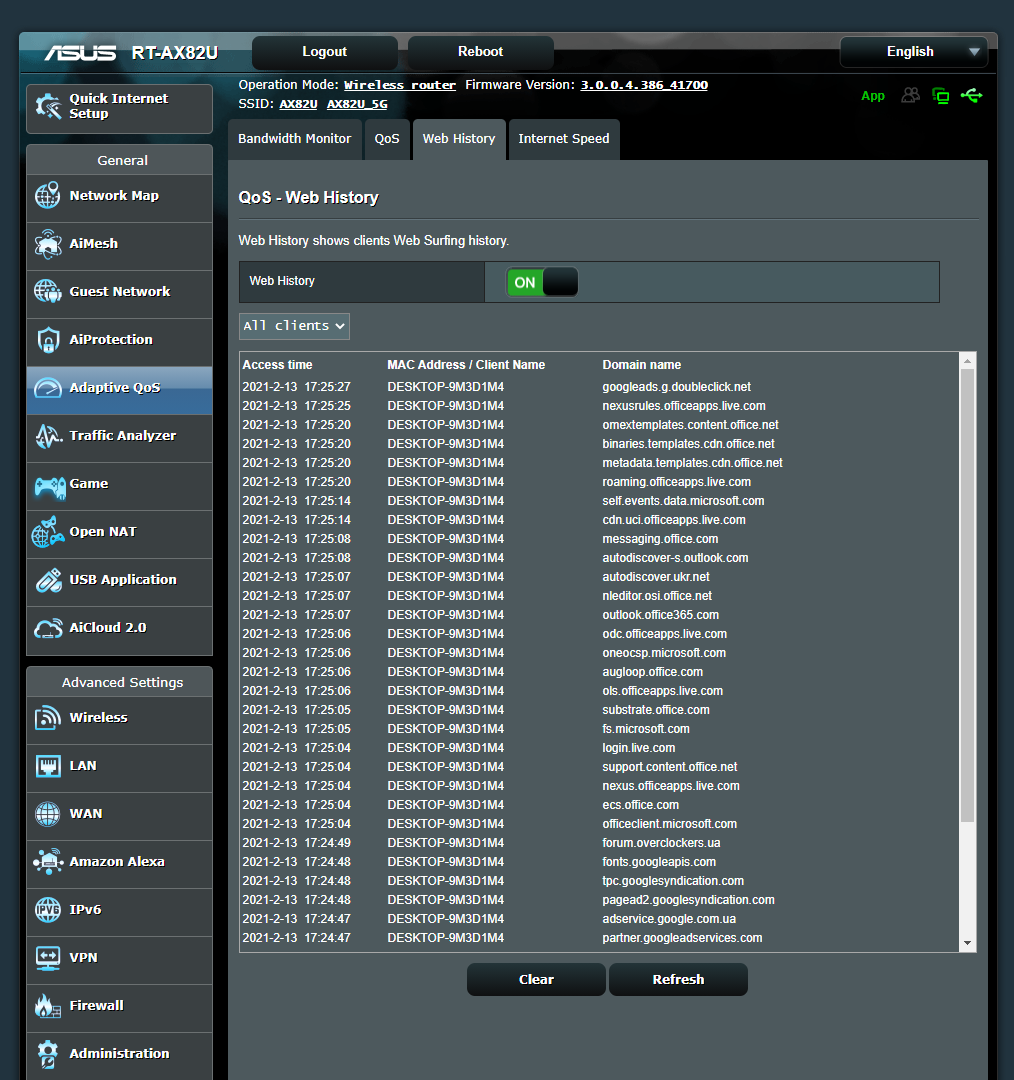
Task: Click the green USB status icon
Action: tap(971, 95)
